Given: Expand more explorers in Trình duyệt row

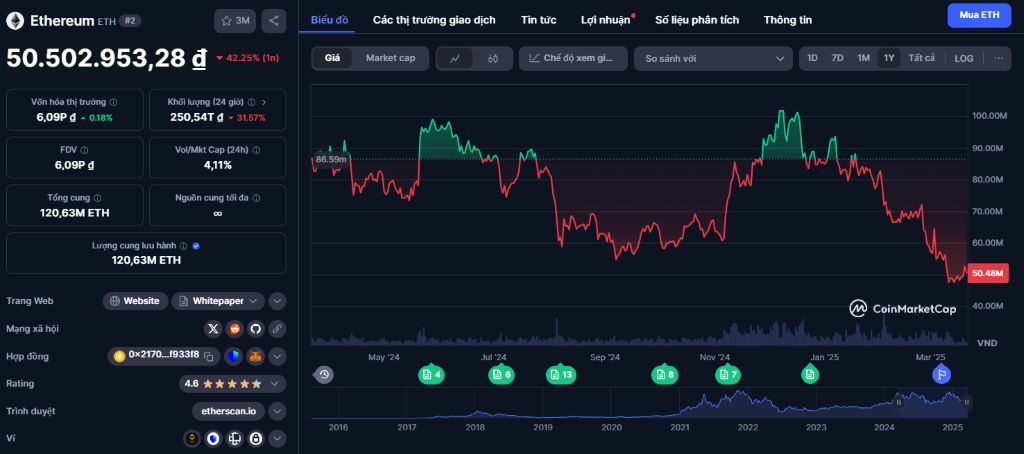Looking at the screenshot, I should click(277, 411).
